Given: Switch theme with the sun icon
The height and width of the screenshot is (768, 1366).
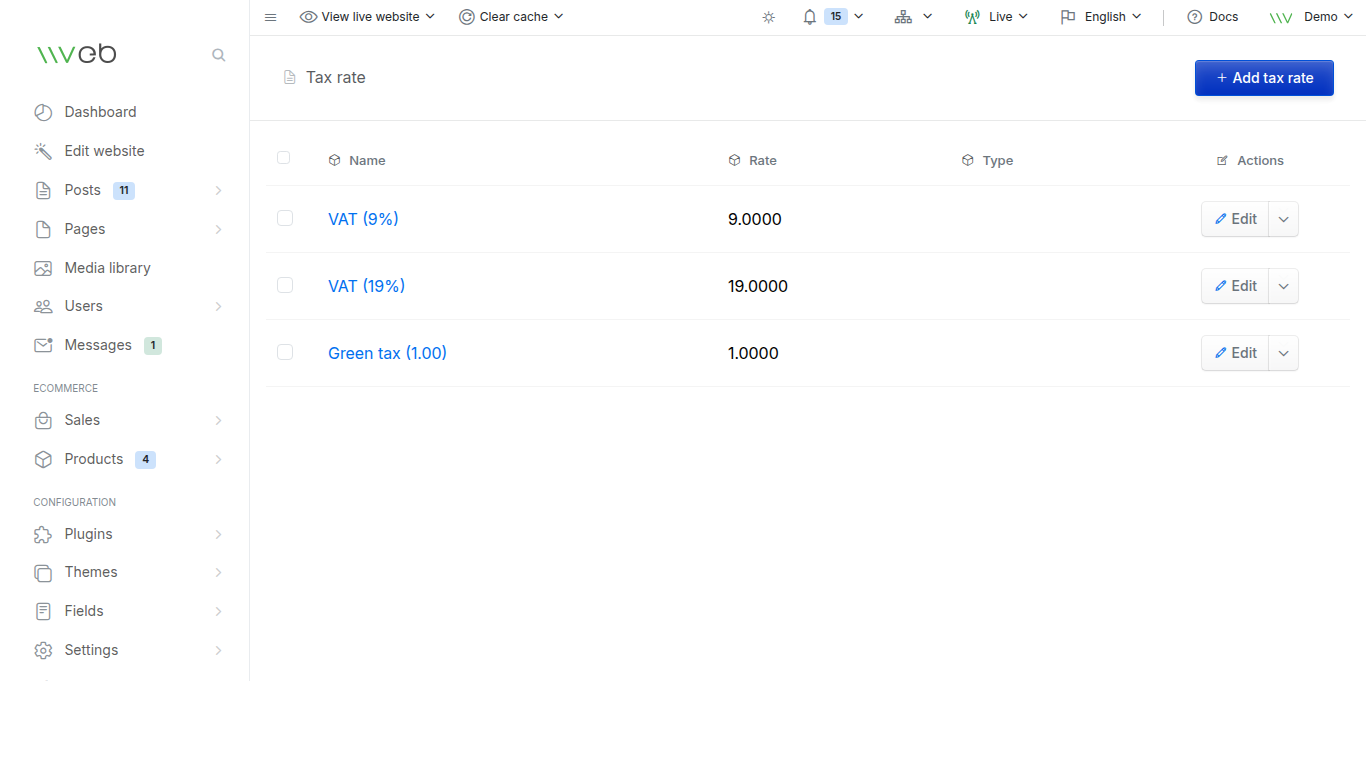Looking at the screenshot, I should (x=768, y=17).
